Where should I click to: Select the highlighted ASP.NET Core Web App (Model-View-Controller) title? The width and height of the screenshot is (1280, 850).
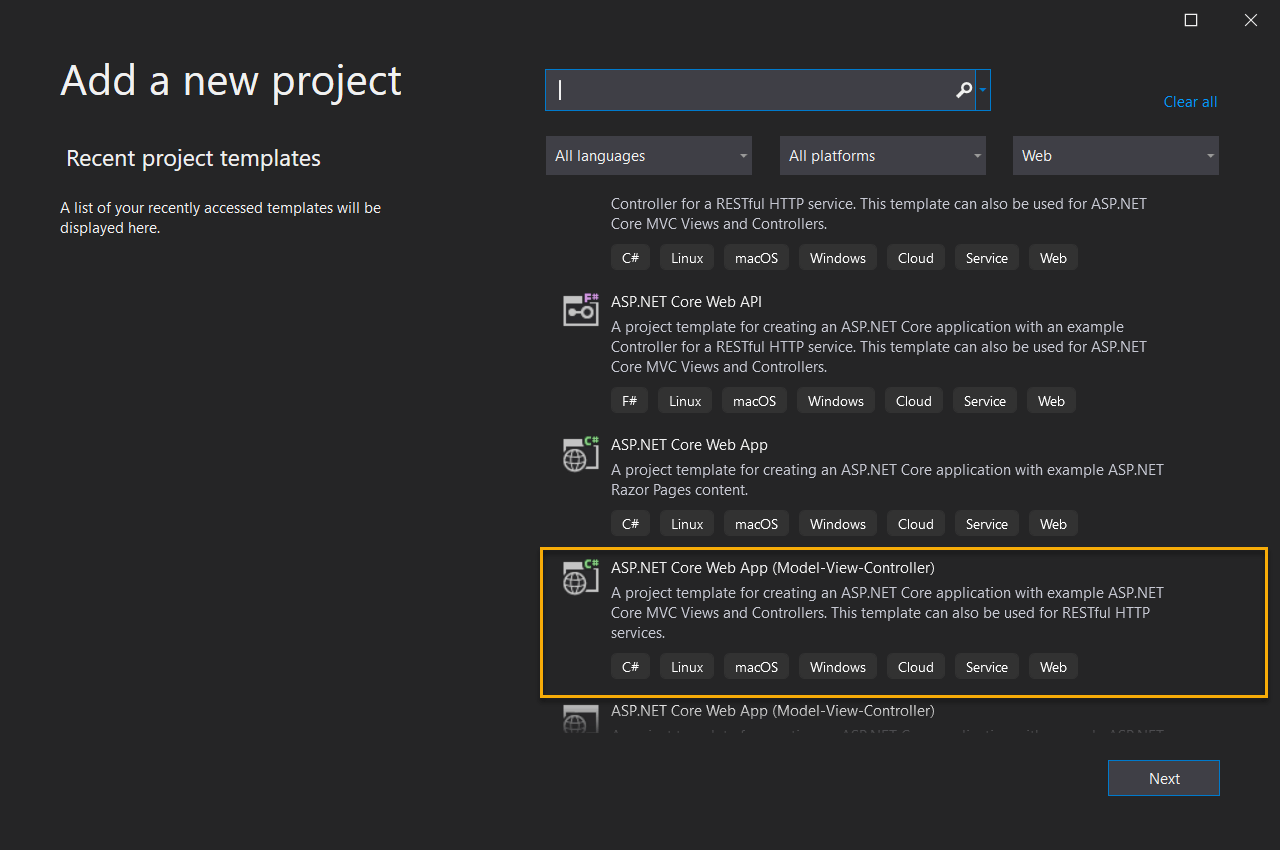773,568
